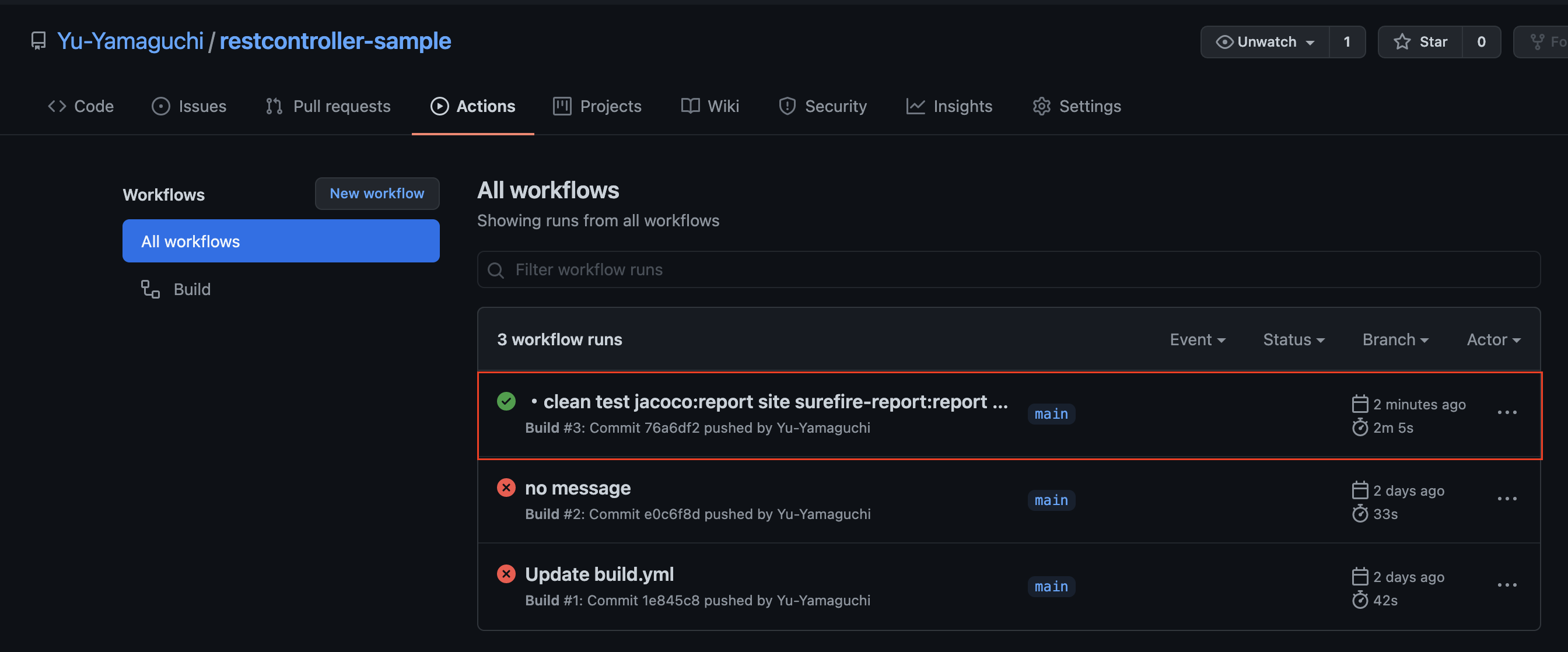Click the green success check on Build #3

(x=506, y=401)
